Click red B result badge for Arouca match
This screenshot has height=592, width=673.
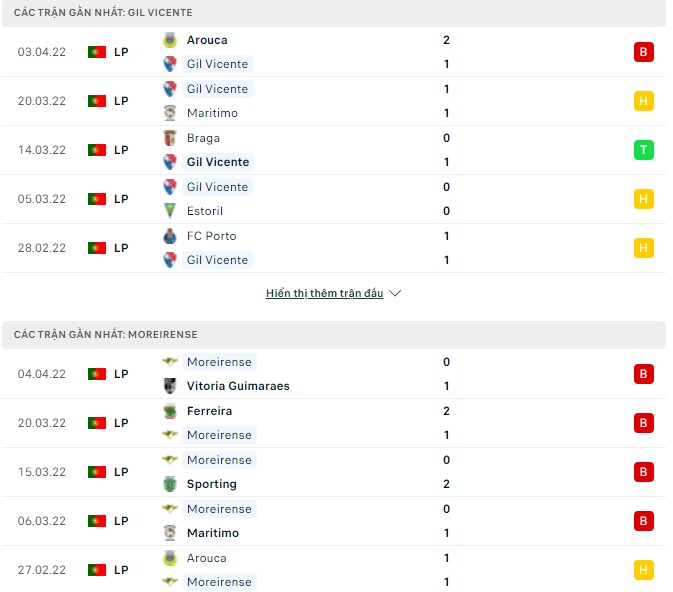[642, 52]
